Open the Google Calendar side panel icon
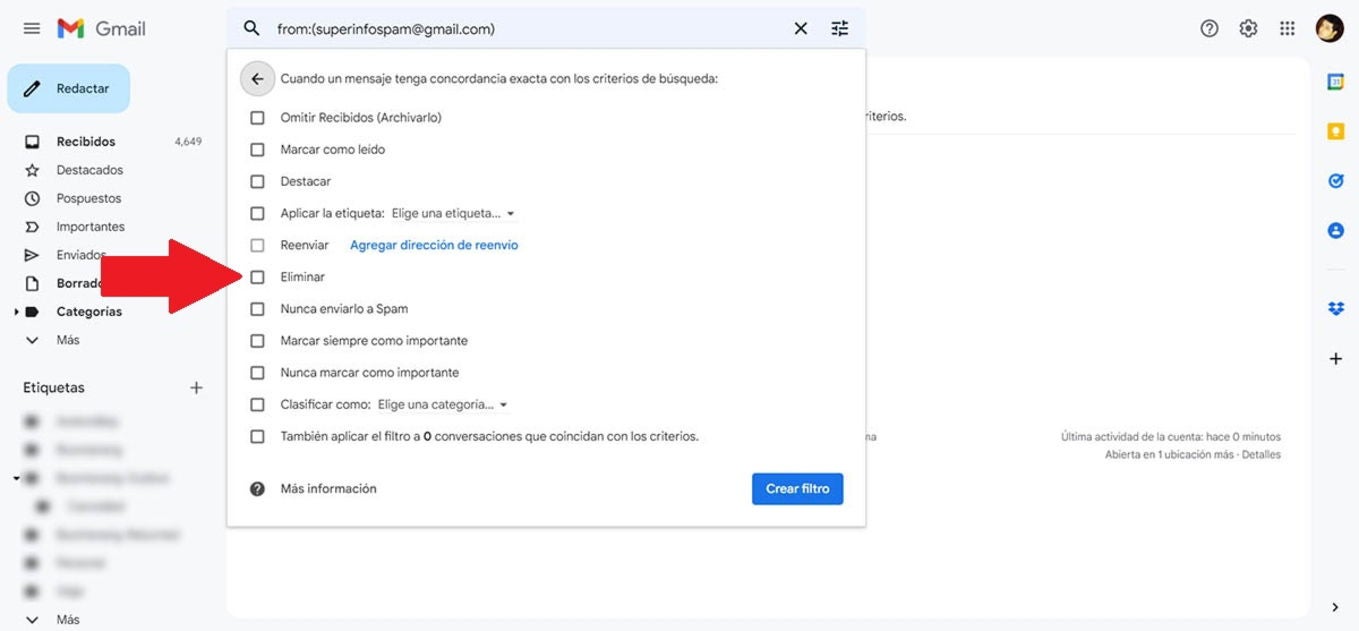1359x631 pixels. (x=1335, y=82)
